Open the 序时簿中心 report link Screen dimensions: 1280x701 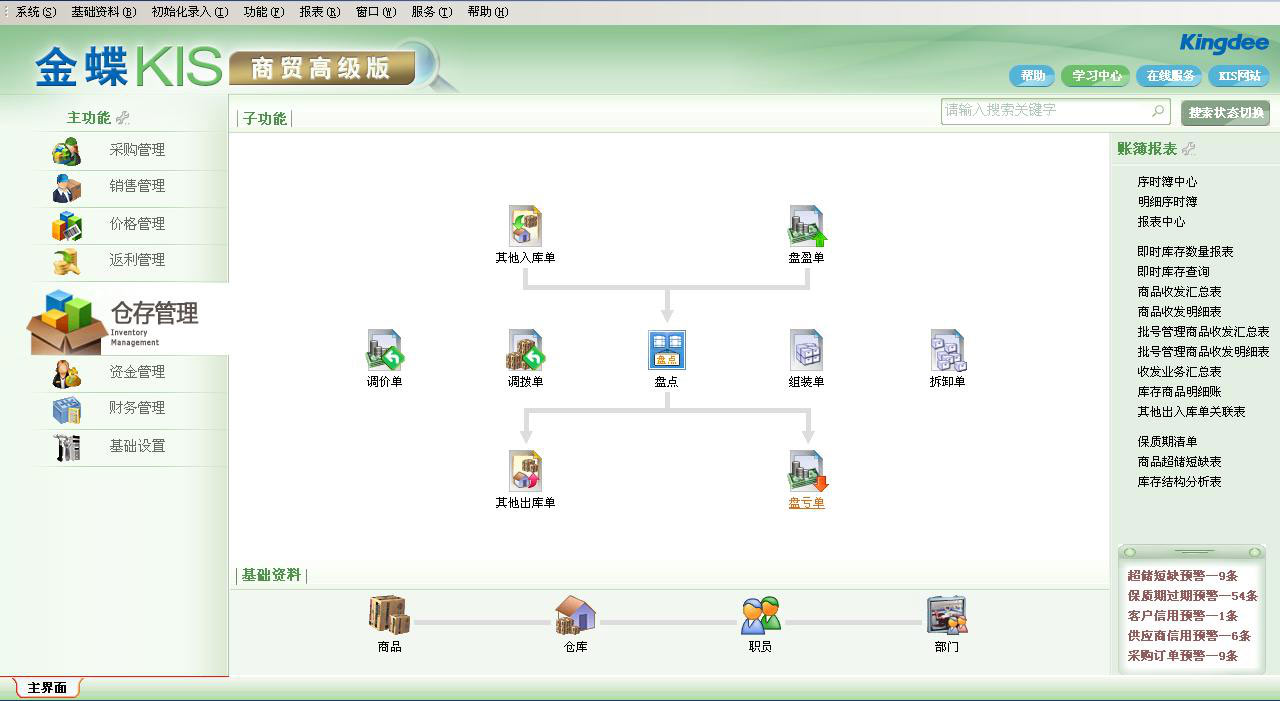pos(1167,182)
